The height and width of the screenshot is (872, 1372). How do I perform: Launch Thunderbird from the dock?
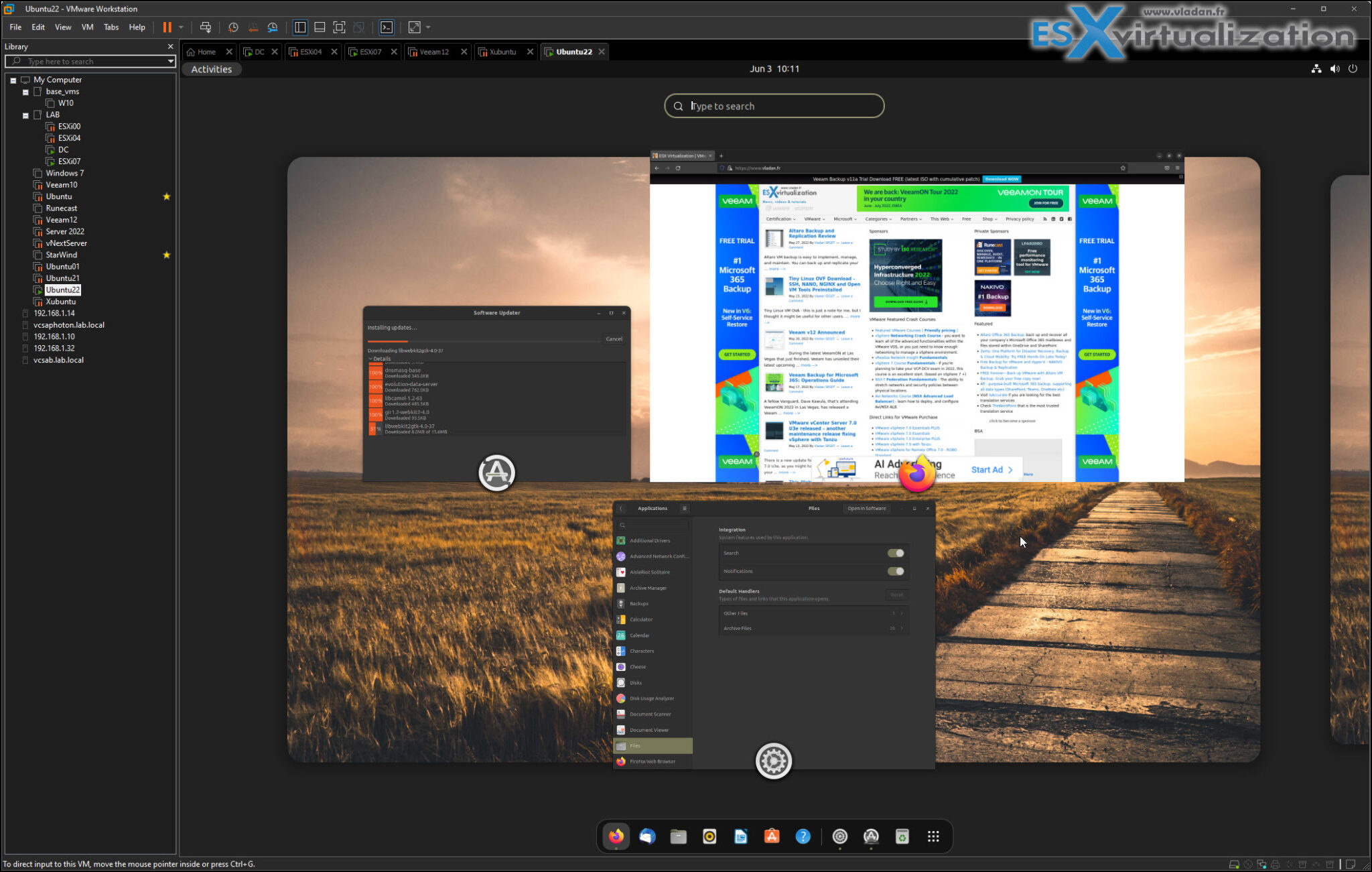[x=646, y=836]
